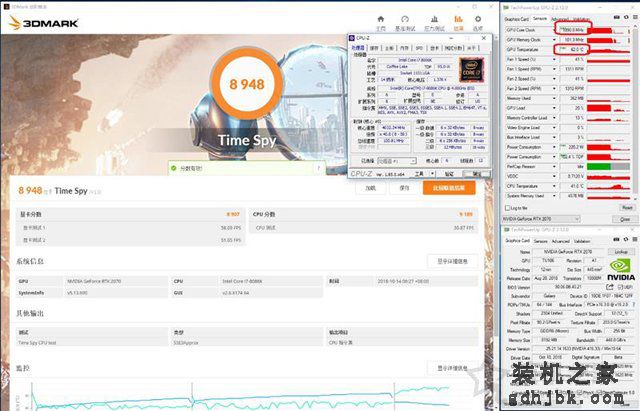The width and height of the screenshot is (640, 411).
Task: Open the 3DMark stress tests icon
Action: click(x=434, y=19)
